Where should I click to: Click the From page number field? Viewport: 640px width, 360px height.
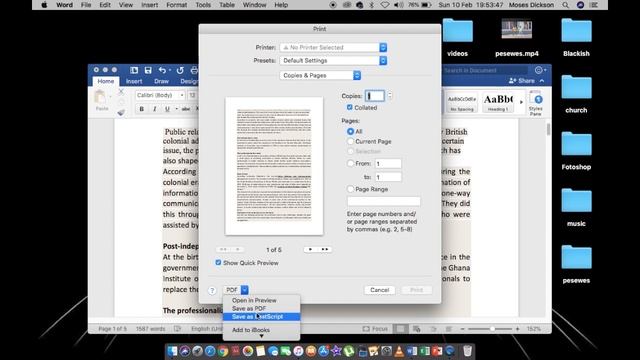tap(388, 164)
